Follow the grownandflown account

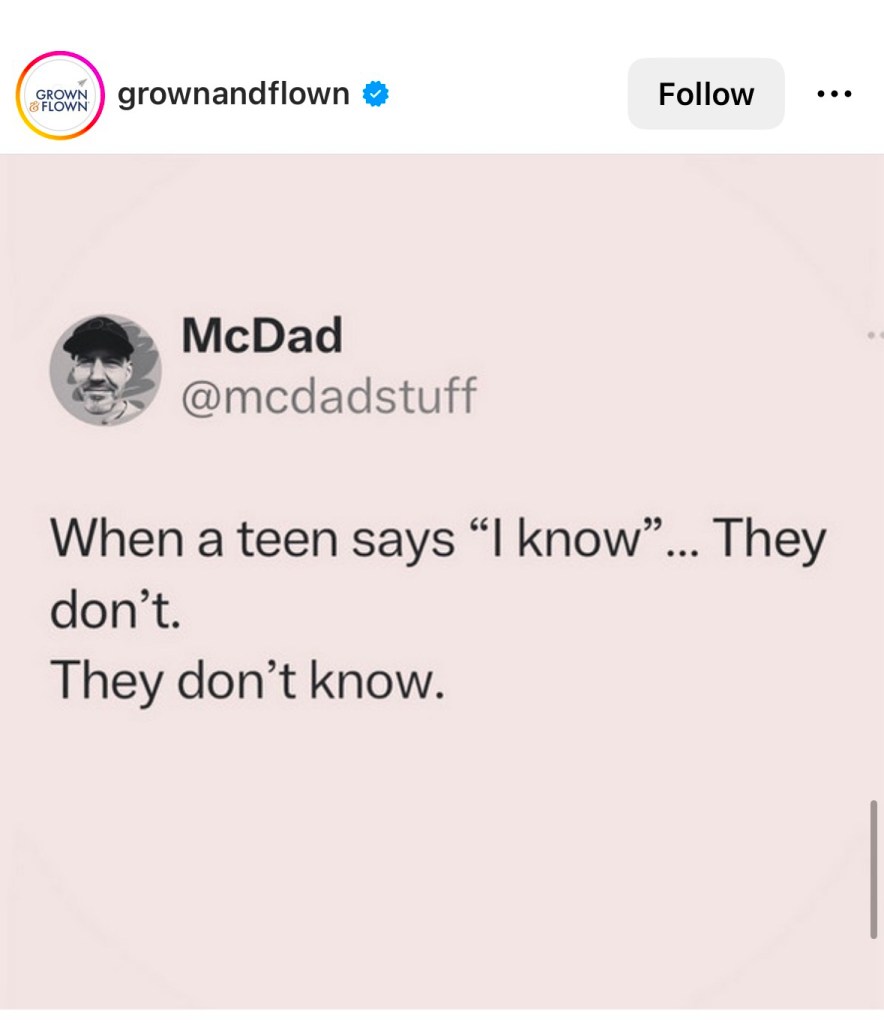point(706,94)
